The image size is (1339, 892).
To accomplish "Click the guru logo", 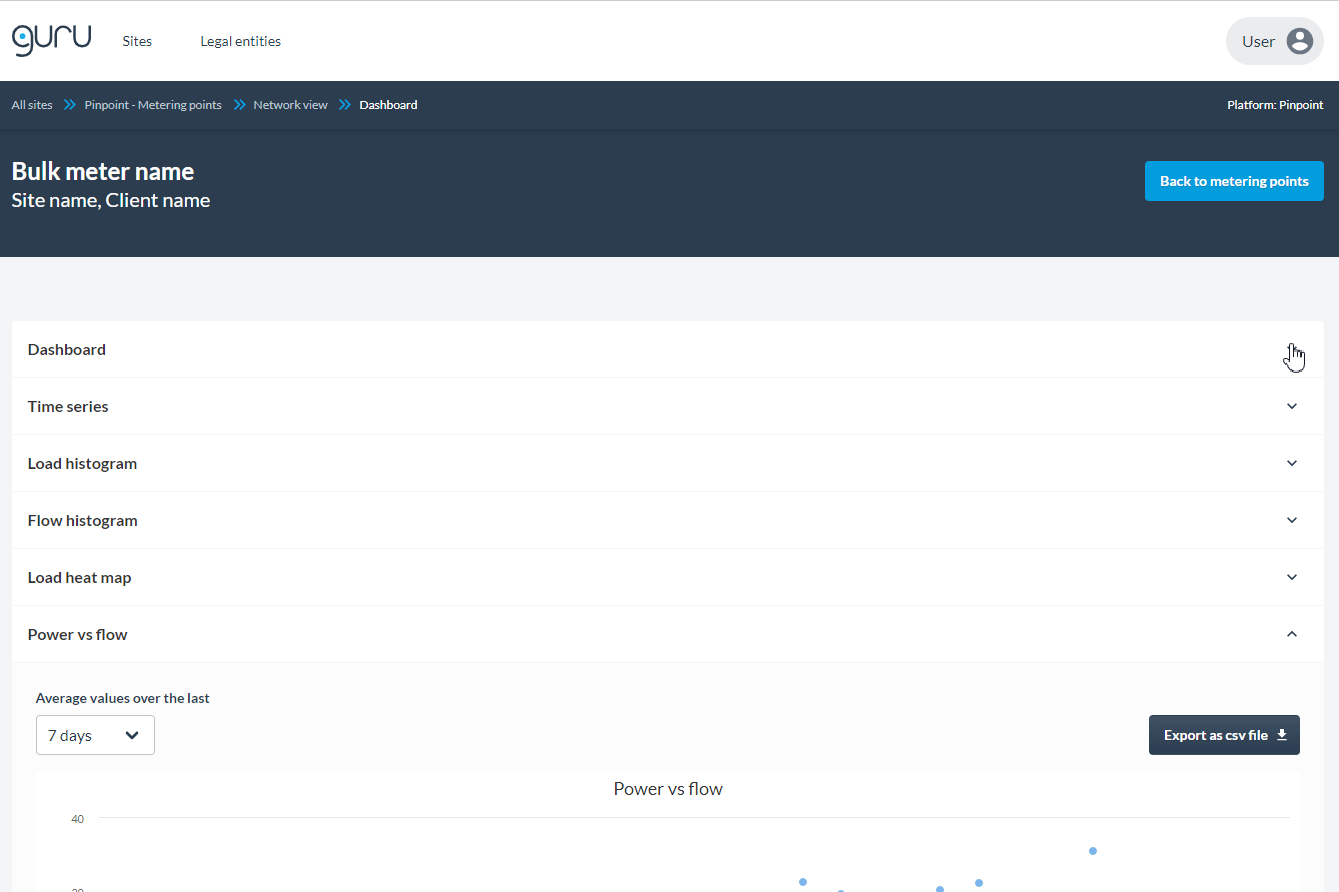I will point(51,39).
